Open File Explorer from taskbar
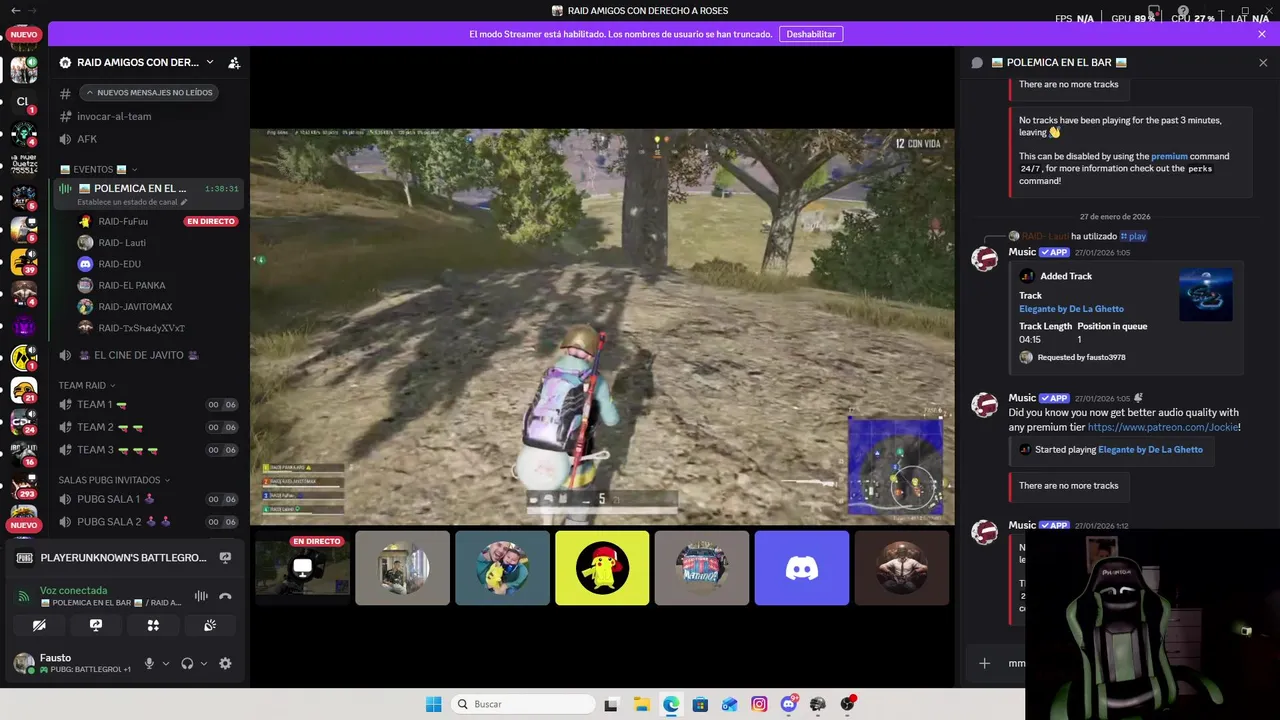This screenshot has height=720, width=1280. pyautogui.click(x=641, y=704)
